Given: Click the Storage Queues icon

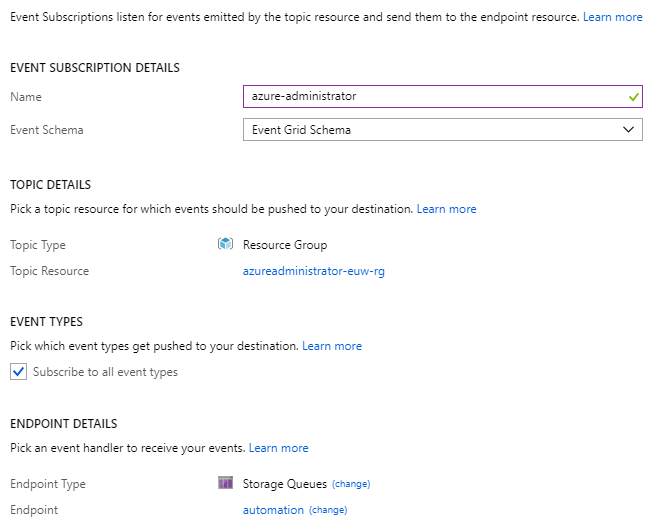Looking at the screenshot, I should pyautogui.click(x=225, y=483).
